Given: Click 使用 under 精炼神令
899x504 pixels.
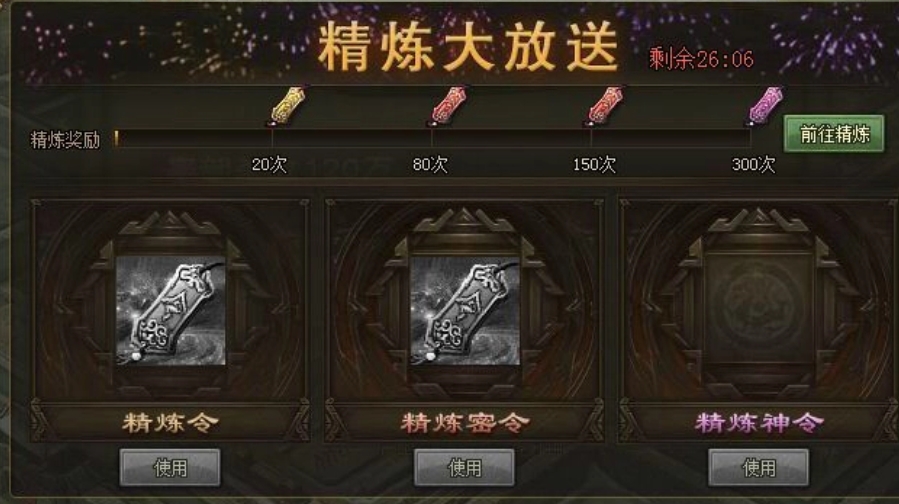Looking at the screenshot, I should (759, 468).
